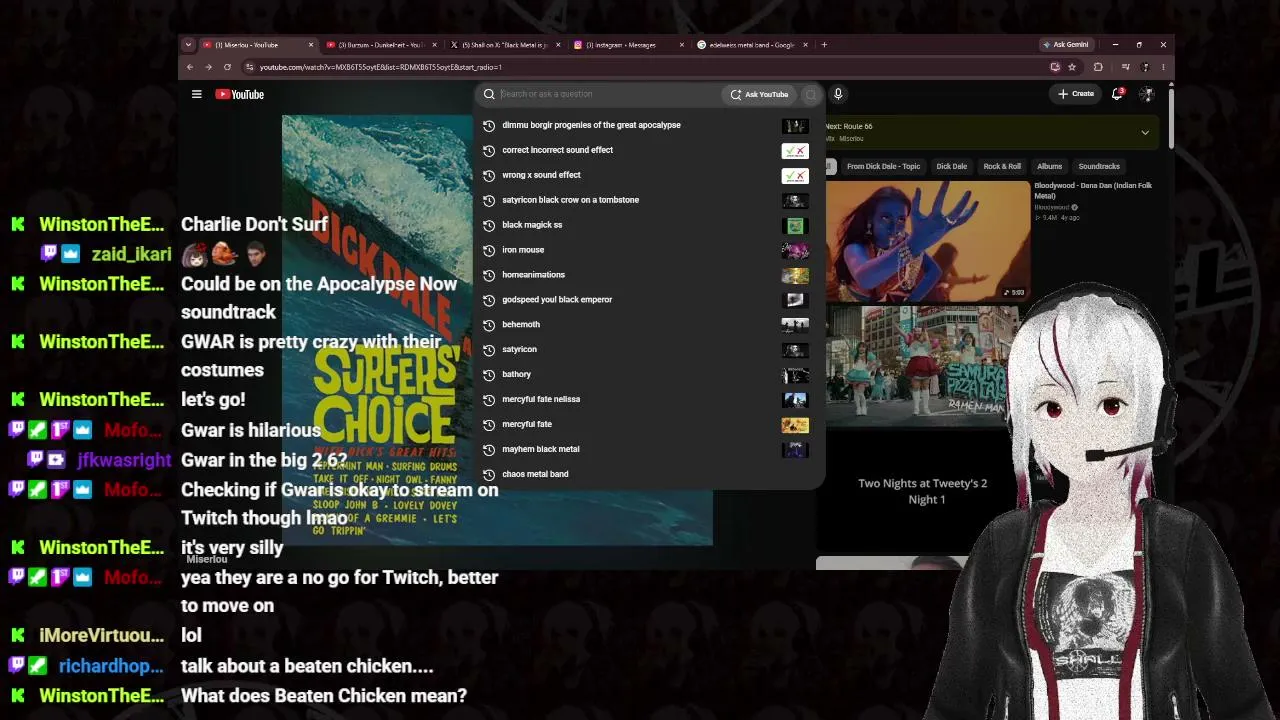Select suggestion black magick ss
The height and width of the screenshot is (720, 1280).
coord(532,225)
